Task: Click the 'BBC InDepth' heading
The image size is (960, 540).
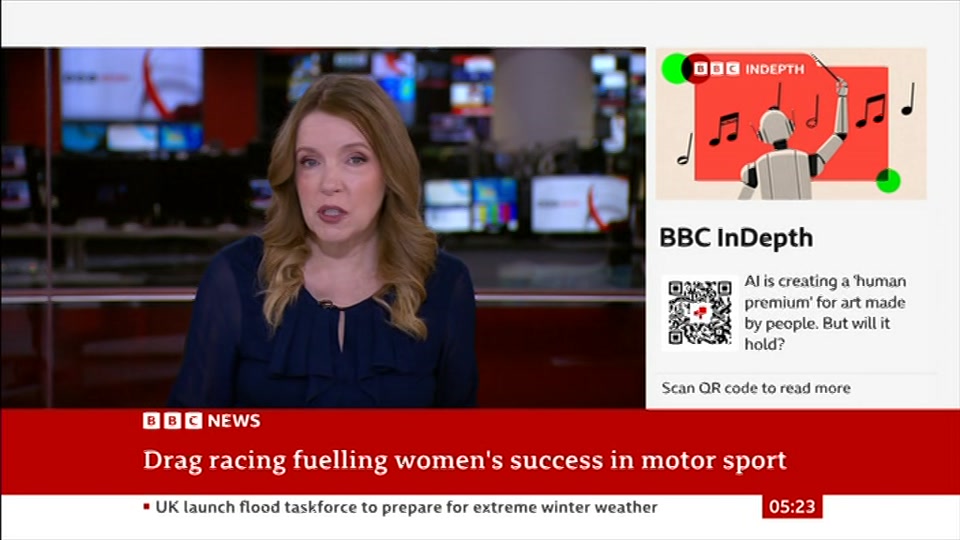Action: tap(736, 238)
